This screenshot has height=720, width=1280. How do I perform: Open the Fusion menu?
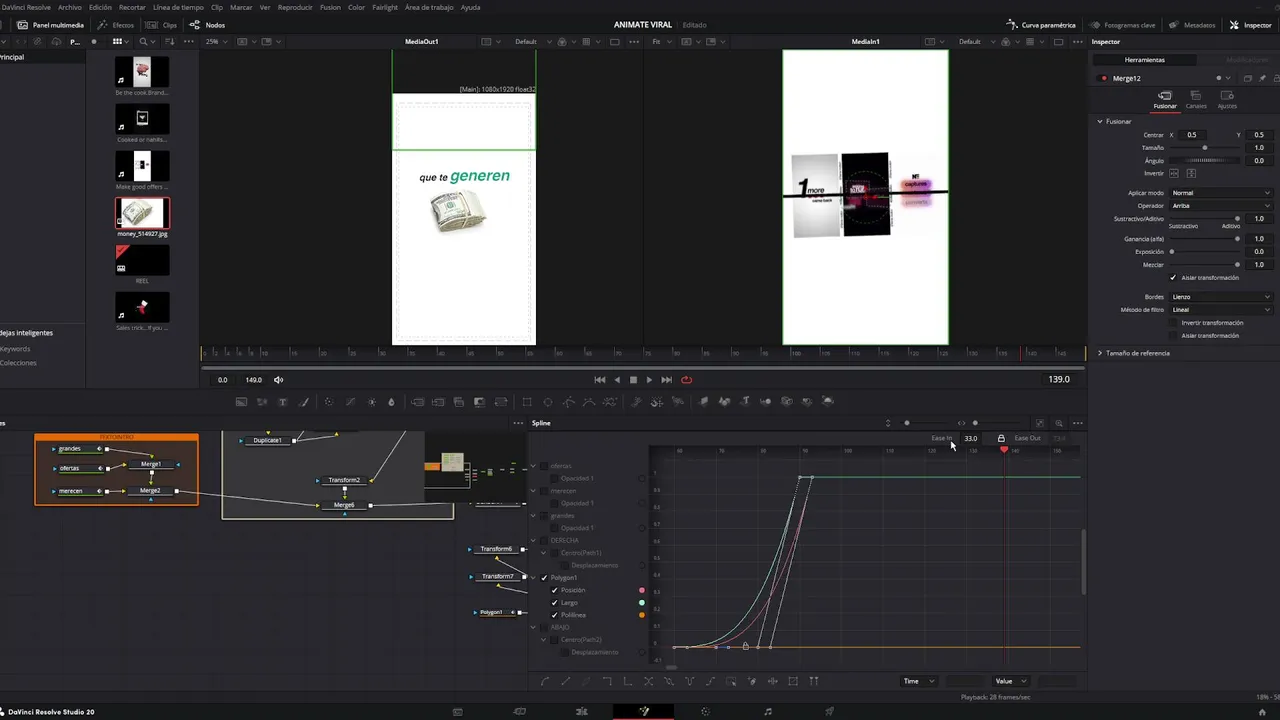(x=330, y=7)
